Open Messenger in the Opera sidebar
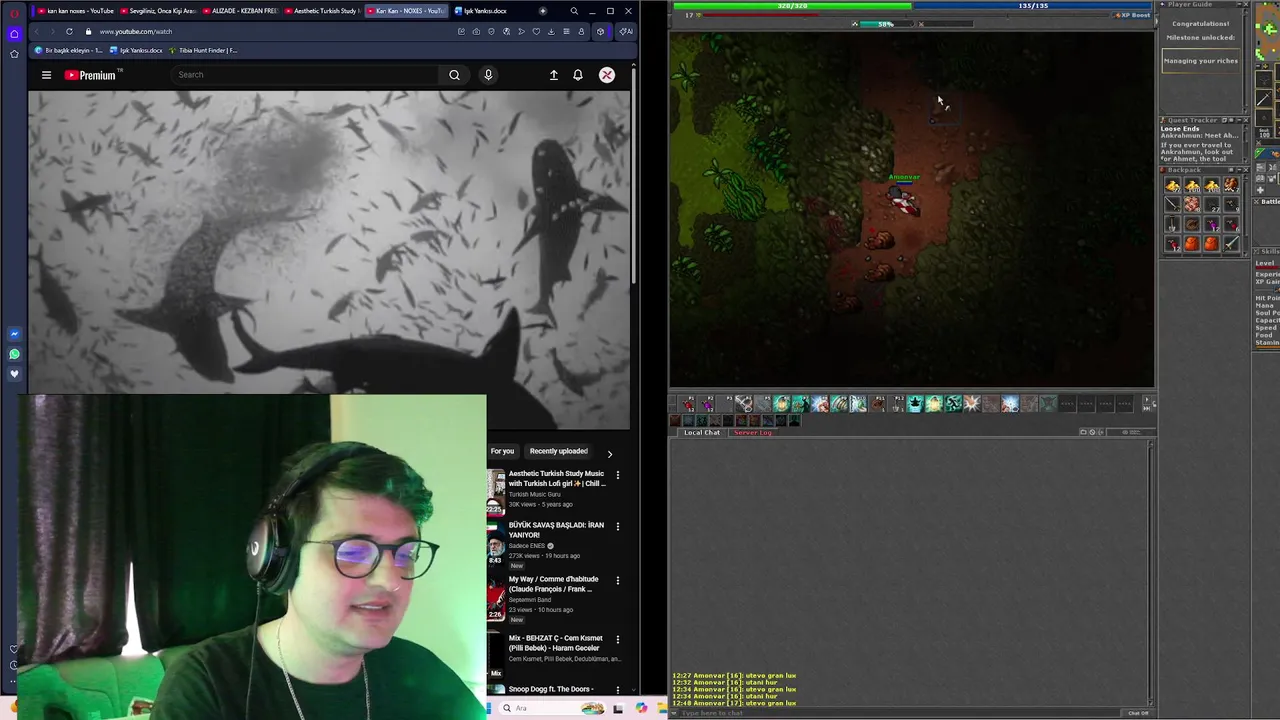 pyautogui.click(x=14, y=334)
